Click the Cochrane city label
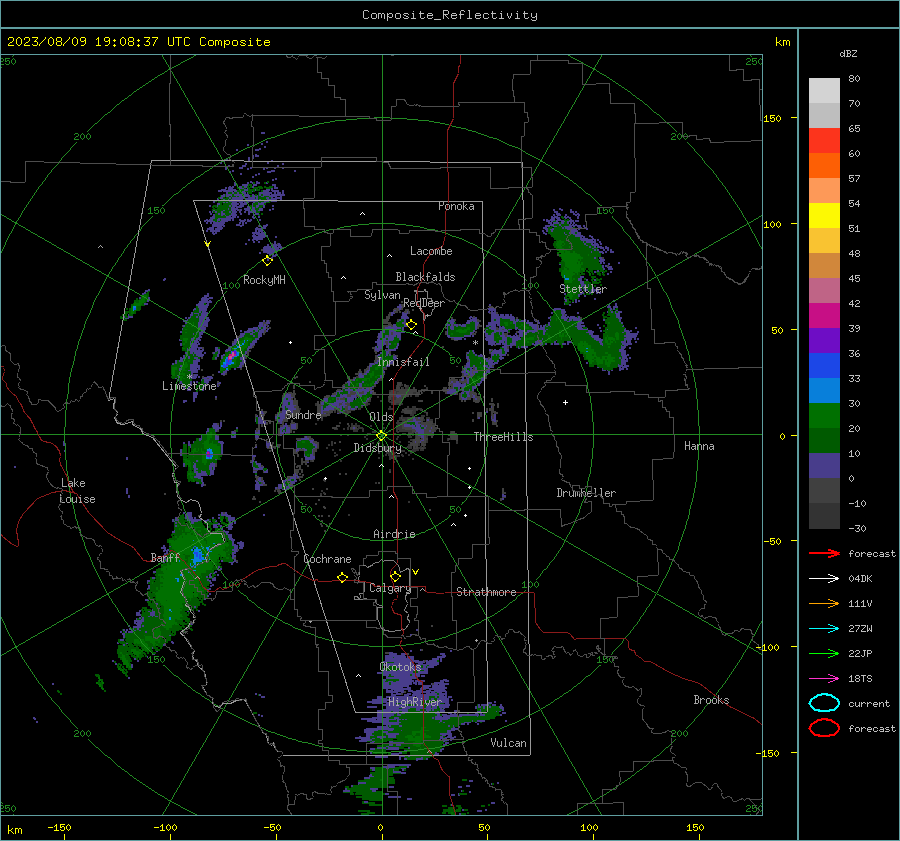 click(327, 559)
